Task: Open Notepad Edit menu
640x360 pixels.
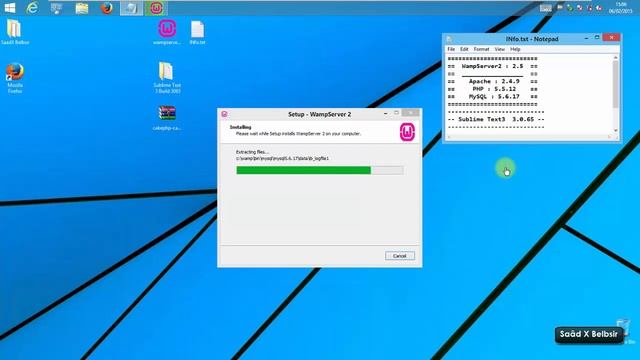Action: point(464,49)
